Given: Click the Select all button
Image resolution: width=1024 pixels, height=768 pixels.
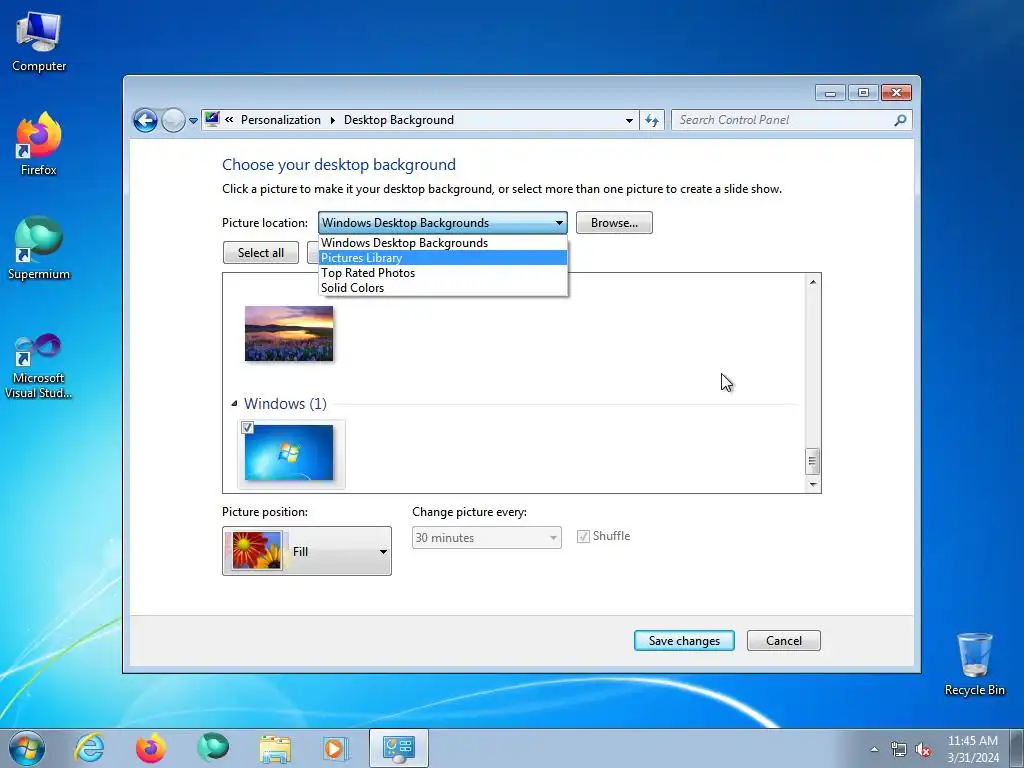Looking at the screenshot, I should pos(261,253).
